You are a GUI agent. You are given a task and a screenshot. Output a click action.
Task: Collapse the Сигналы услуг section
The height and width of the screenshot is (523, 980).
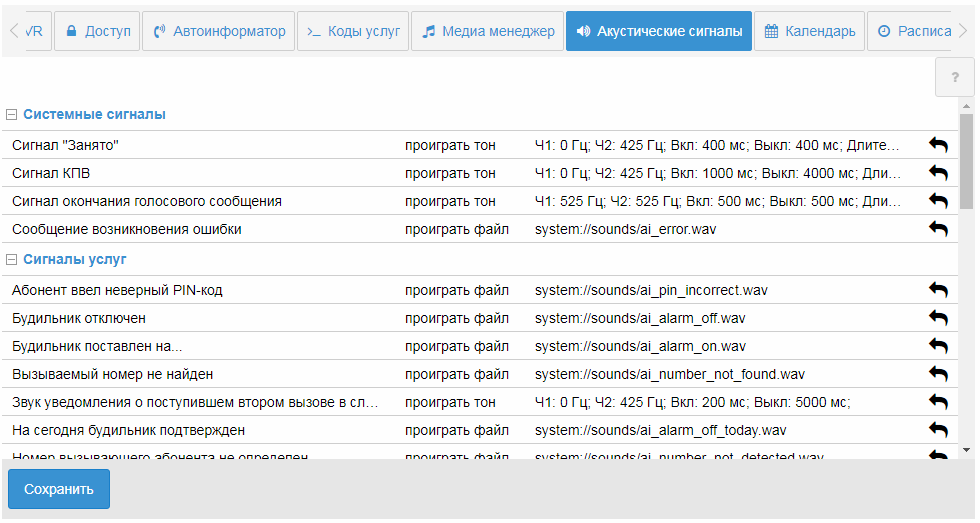point(12,259)
